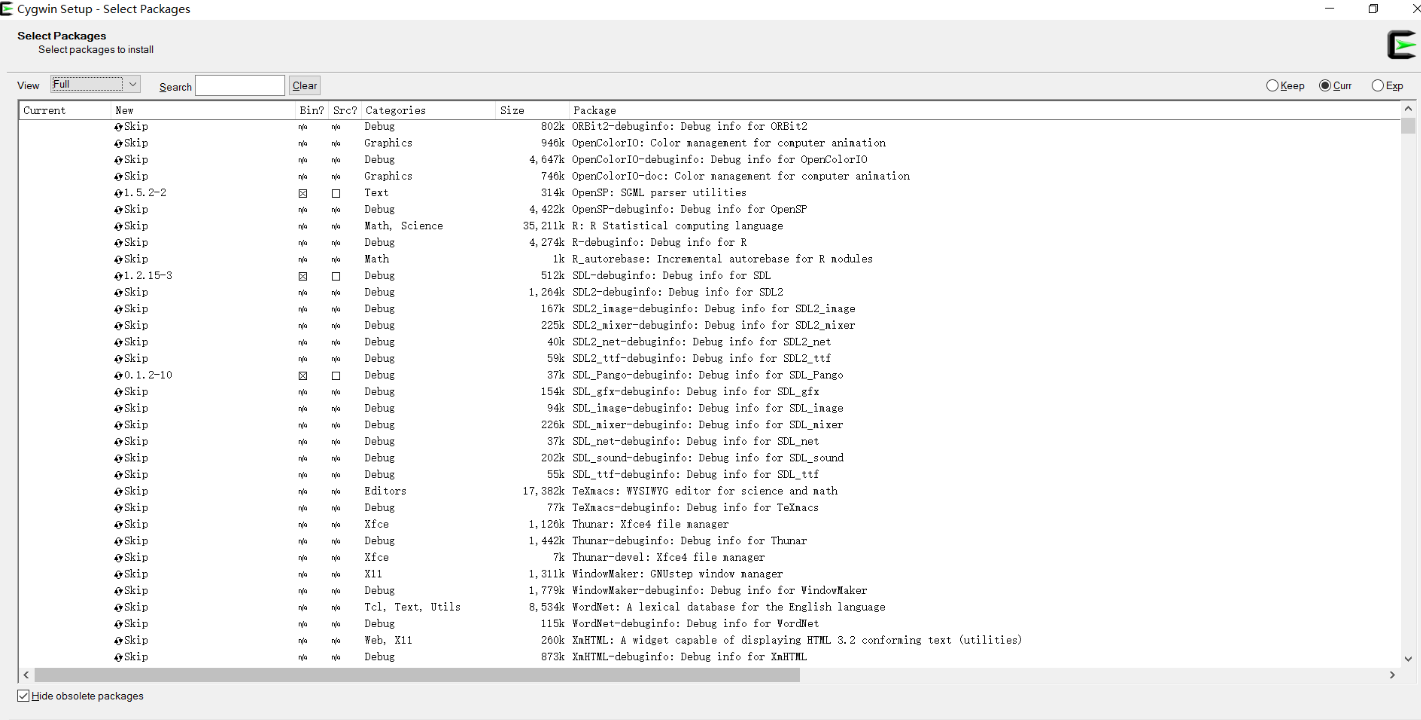The width and height of the screenshot is (1421, 720).
Task: Click the Current column header
Action: pyautogui.click(x=65, y=110)
